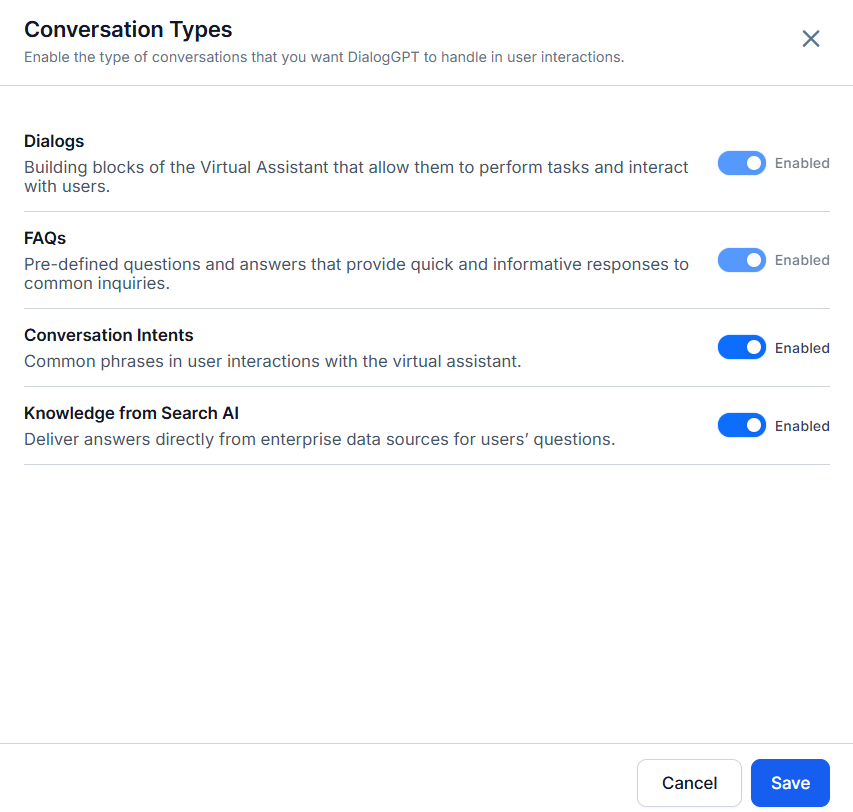Select the FAQs heading
Screen dimensions: 853x812
(x=45, y=238)
